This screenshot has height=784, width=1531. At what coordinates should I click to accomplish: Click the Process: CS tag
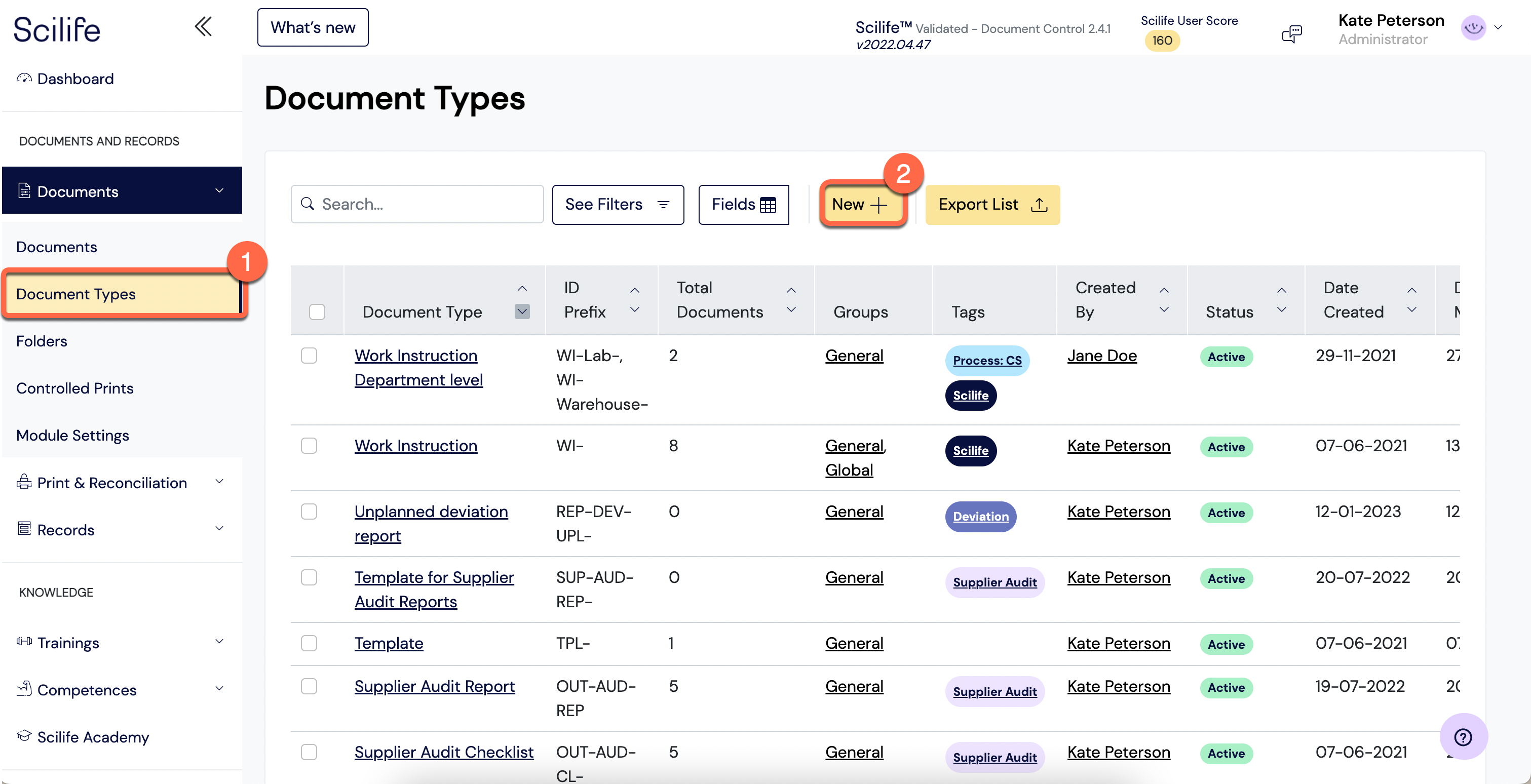click(987, 361)
